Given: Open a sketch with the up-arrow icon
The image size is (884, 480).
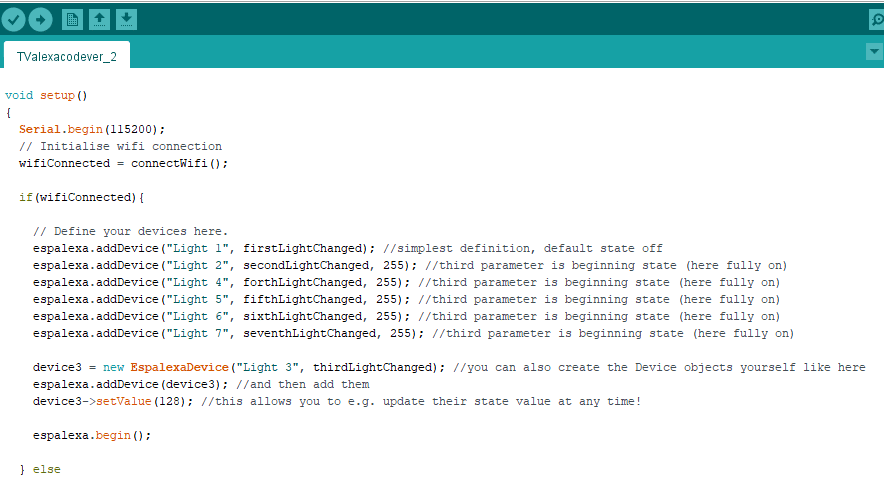Looking at the screenshot, I should coord(100,19).
